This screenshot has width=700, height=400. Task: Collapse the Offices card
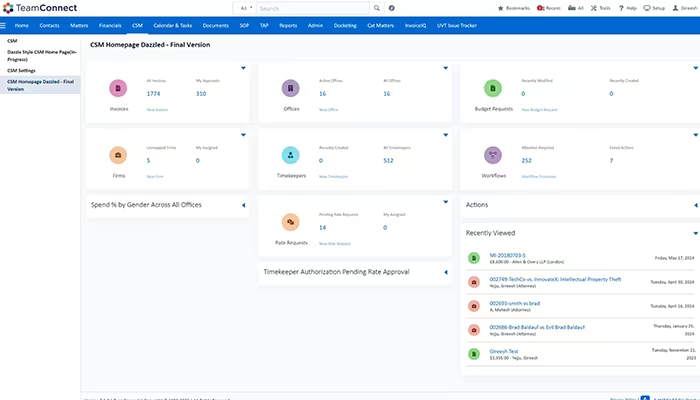(446, 68)
